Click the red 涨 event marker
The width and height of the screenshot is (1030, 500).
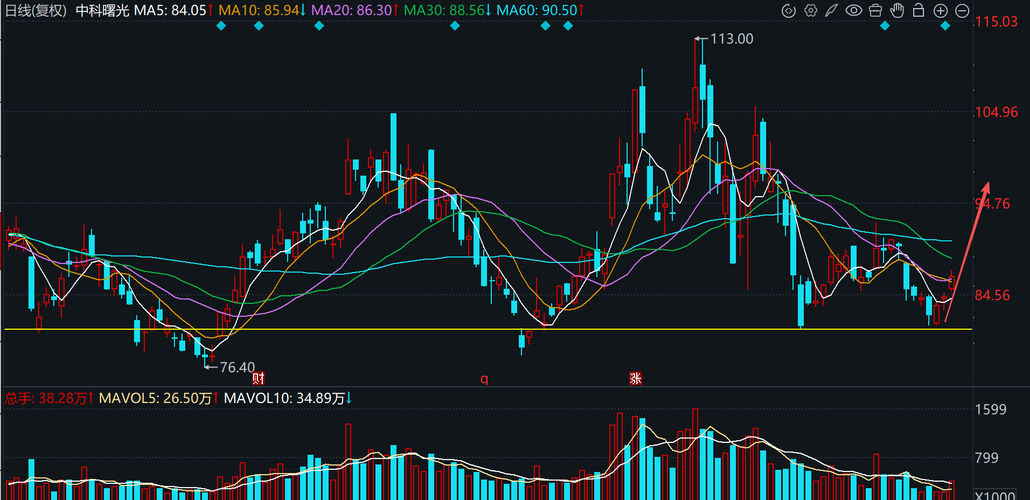635,378
